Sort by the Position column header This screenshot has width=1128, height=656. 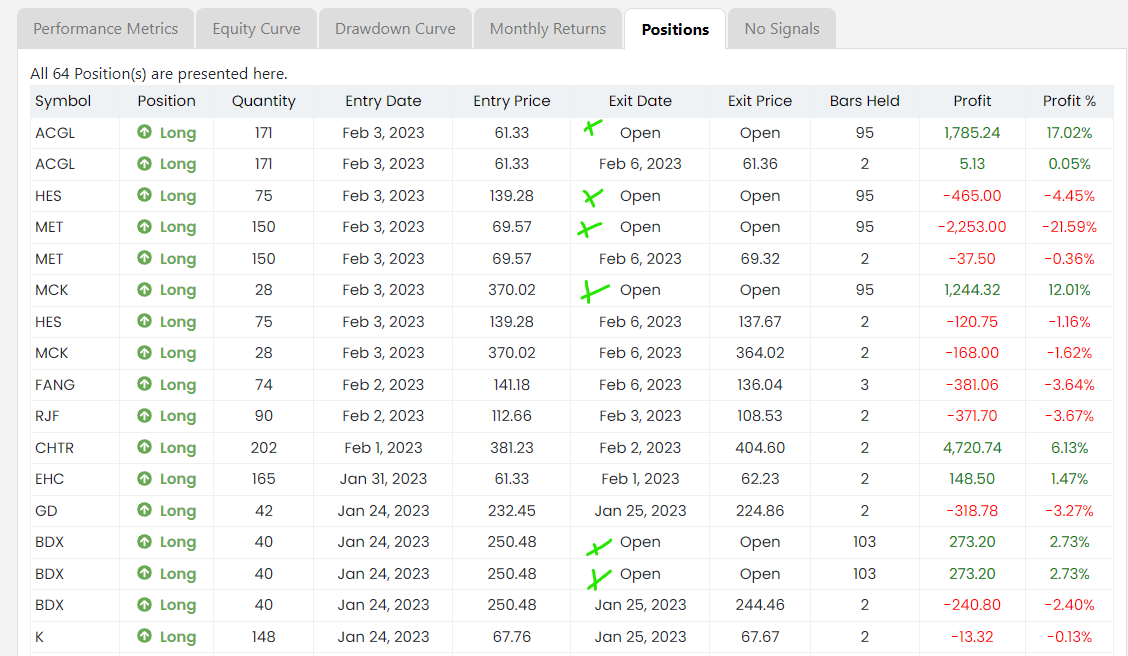tap(166, 101)
